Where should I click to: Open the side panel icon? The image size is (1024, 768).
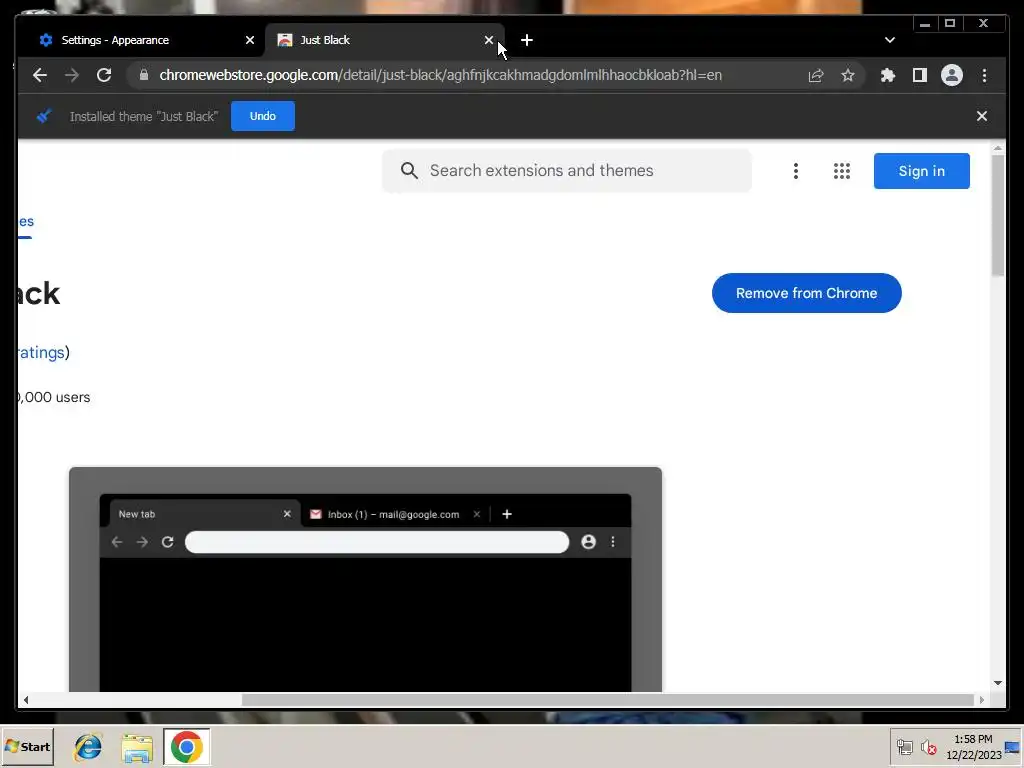tap(920, 75)
